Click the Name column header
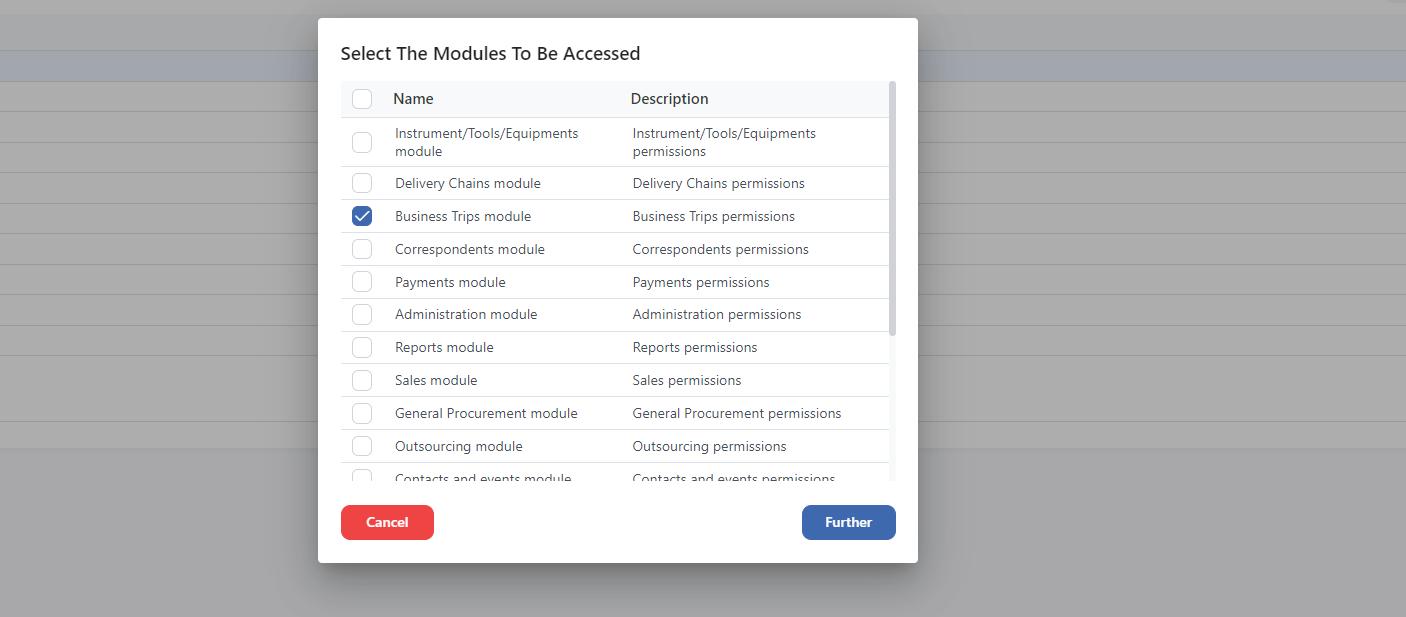1406x617 pixels. 413,99
